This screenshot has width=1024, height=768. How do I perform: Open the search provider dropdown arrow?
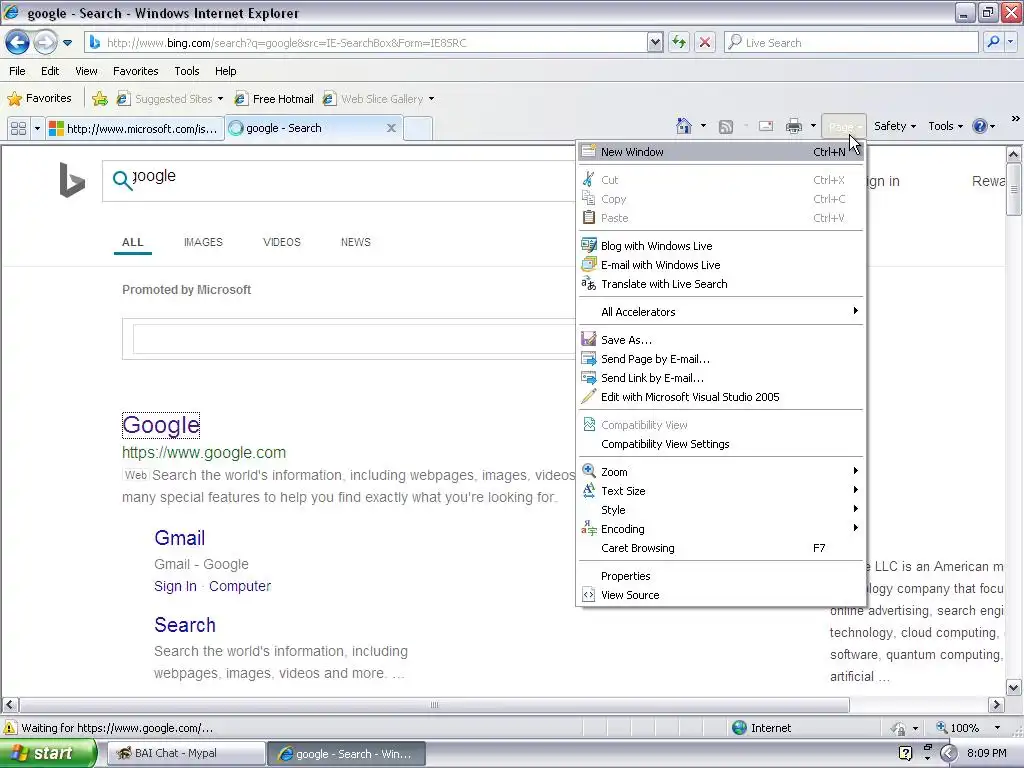[1011, 42]
